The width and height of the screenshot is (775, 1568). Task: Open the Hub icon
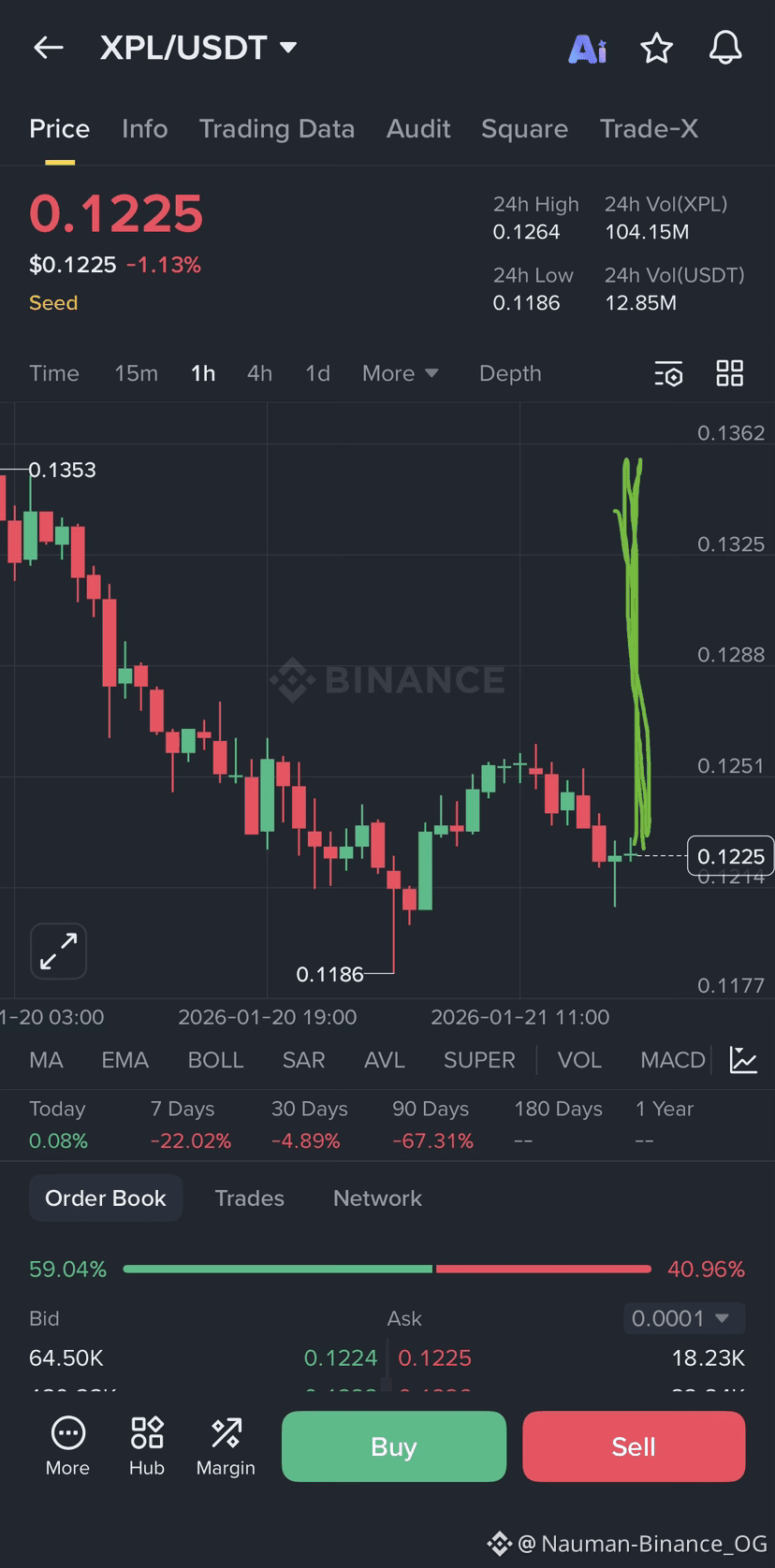tap(147, 1446)
